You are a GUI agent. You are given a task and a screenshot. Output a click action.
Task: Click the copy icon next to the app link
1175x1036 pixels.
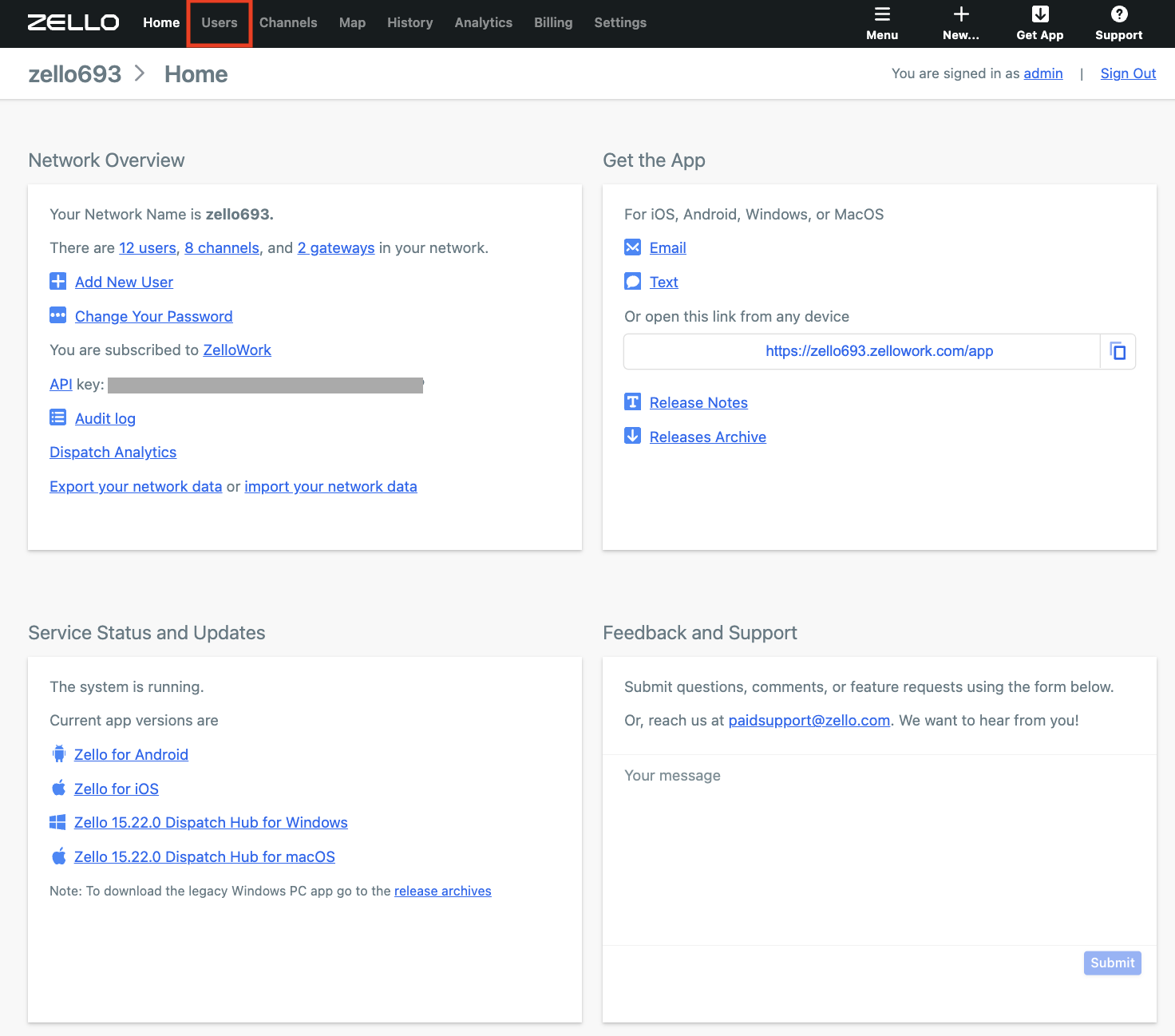coord(1118,351)
